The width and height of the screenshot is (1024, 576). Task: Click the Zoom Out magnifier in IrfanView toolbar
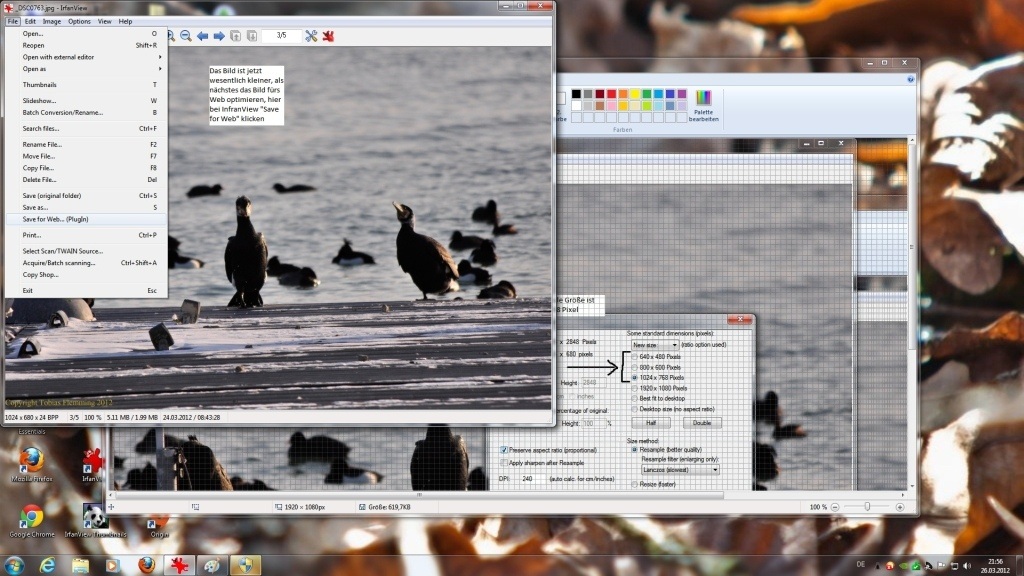(x=185, y=36)
